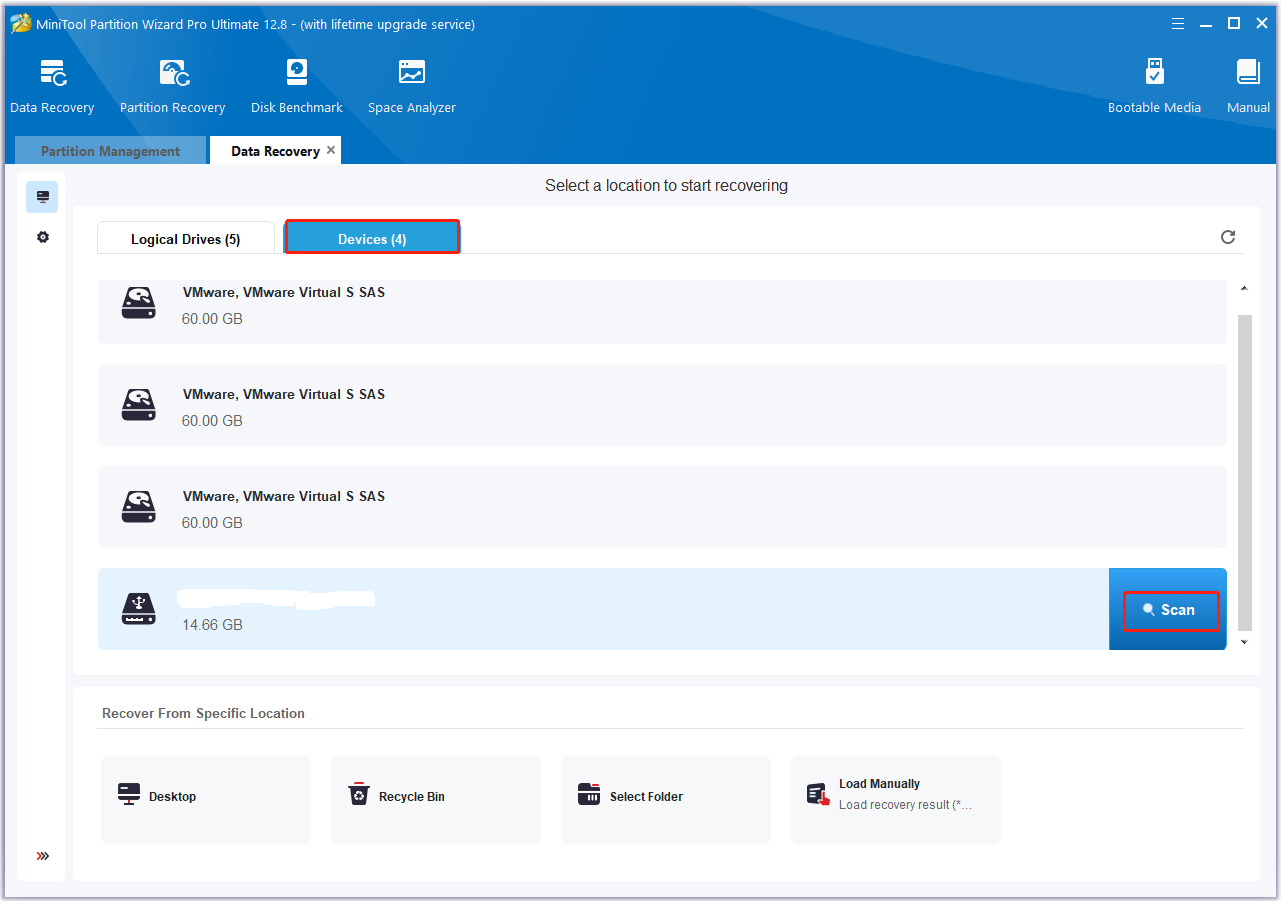Maximize the MiniTool Partition Wizard window
Image resolution: width=1281 pixels, height=901 pixels.
[1234, 23]
